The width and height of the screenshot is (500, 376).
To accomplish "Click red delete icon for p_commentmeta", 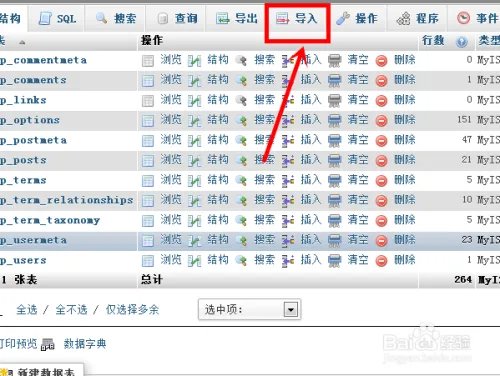I will coord(381,61).
